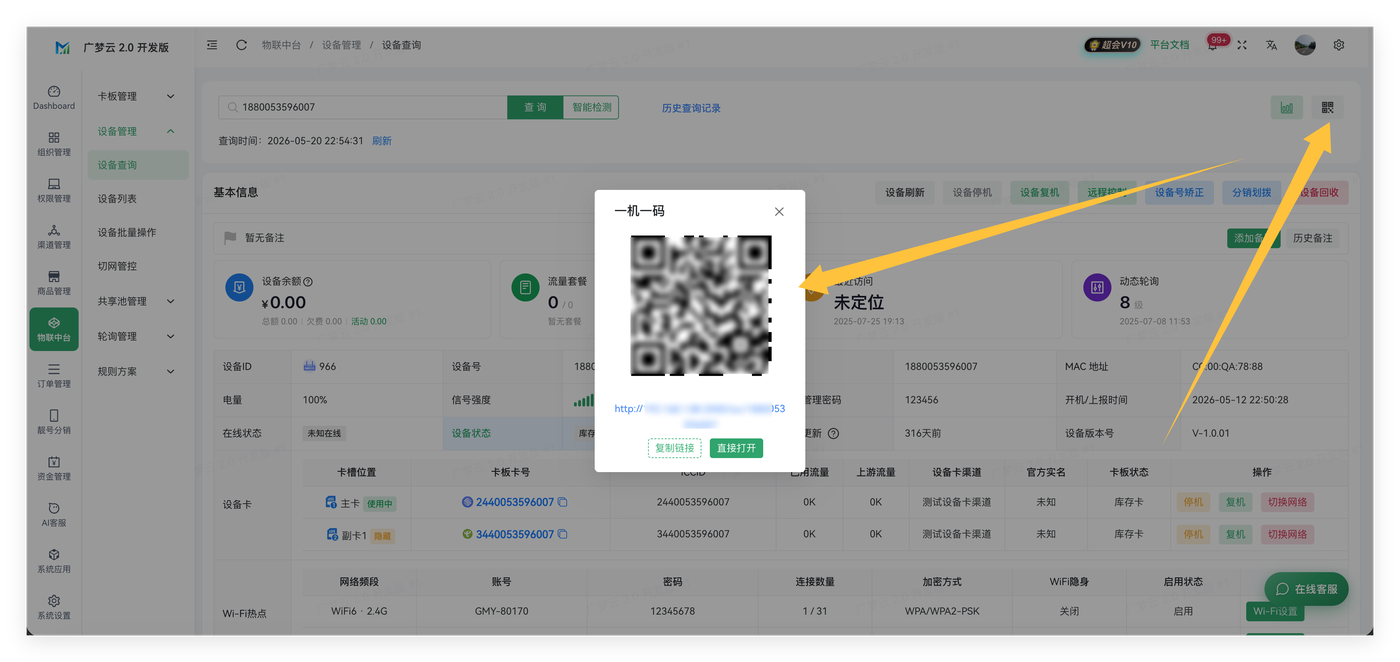Click the 物联中台 breadcrumb
This screenshot has width=1400, height=662.
tap(281, 45)
